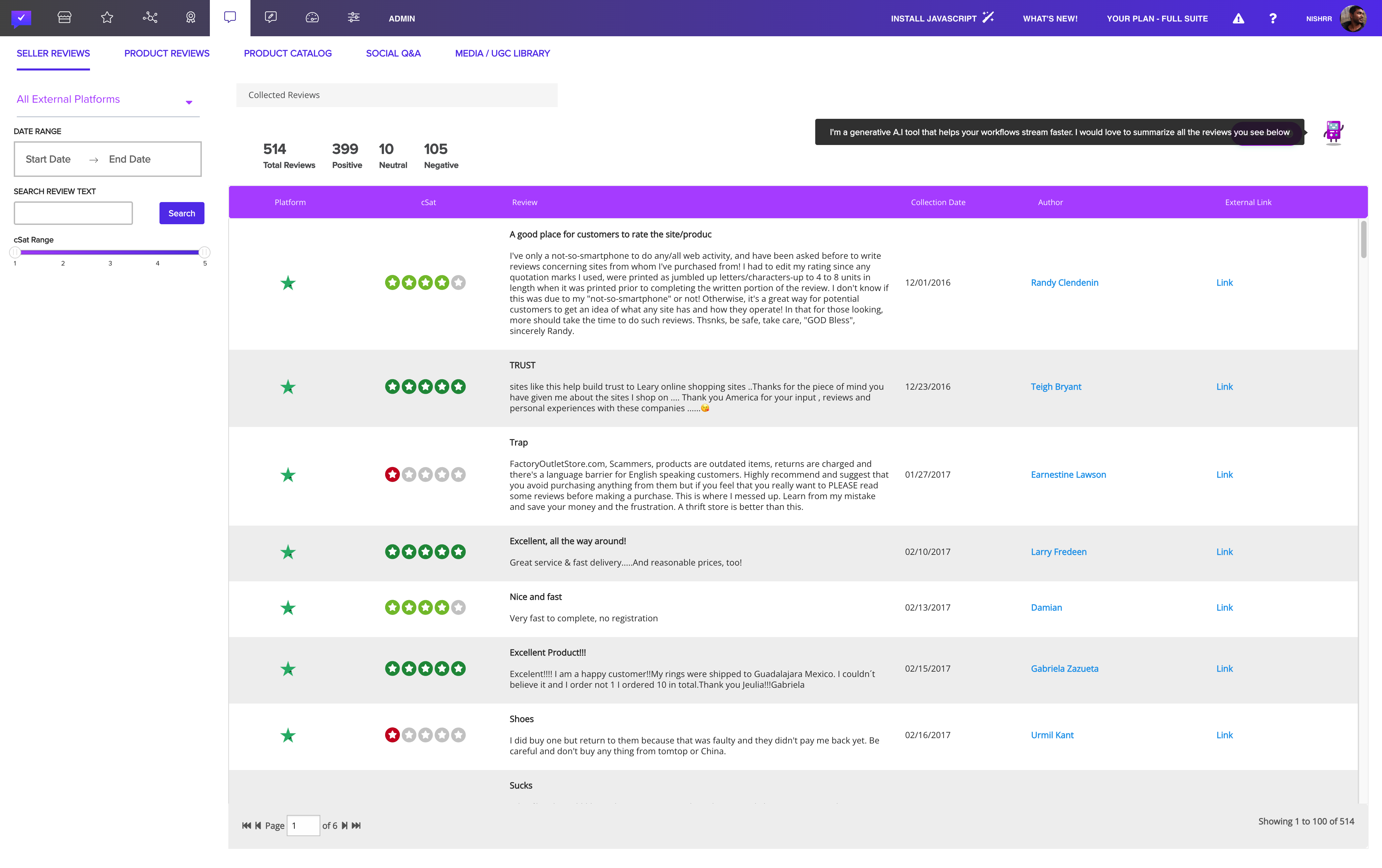This screenshot has height=868, width=1382.
Task: Click the Start Date field
Action: 48,159
